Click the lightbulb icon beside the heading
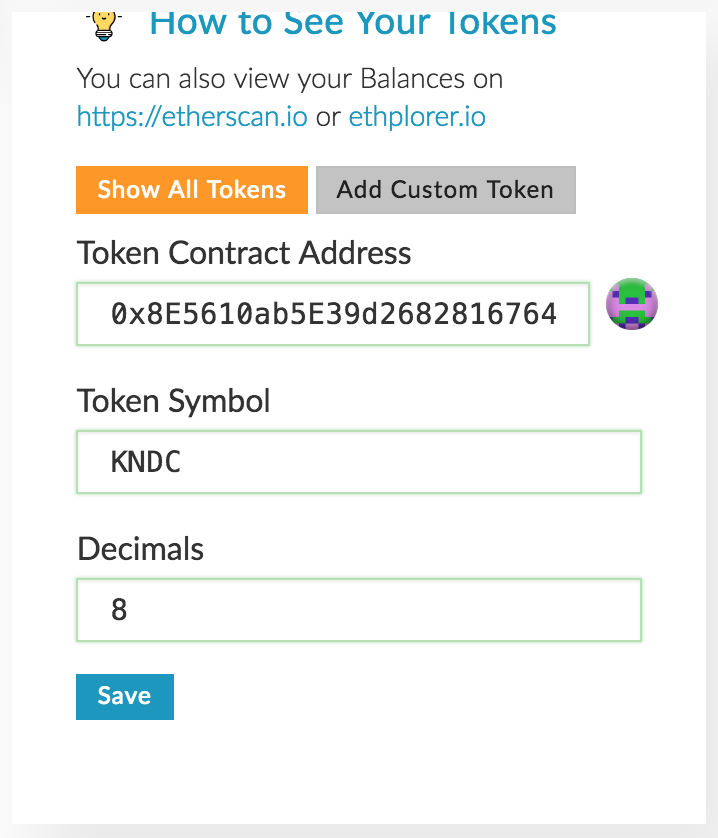This screenshot has width=718, height=838. click(x=102, y=21)
